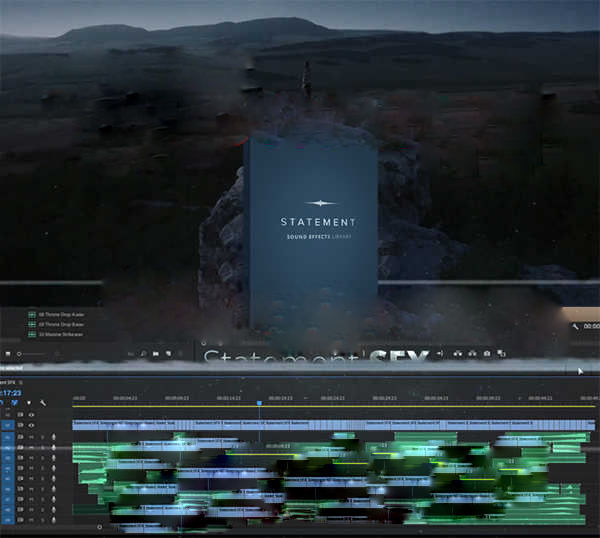Toggle sync lock on track V2
The width and height of the screenshot is (600, 538).
[x=21, y=414]
